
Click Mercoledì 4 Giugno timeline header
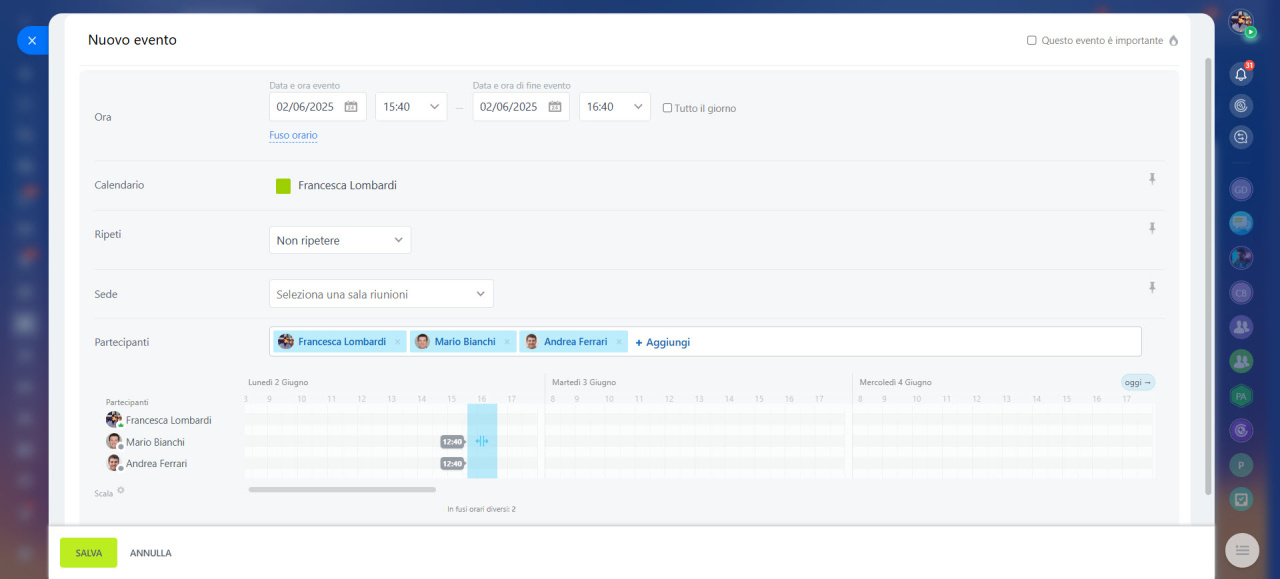896,382
